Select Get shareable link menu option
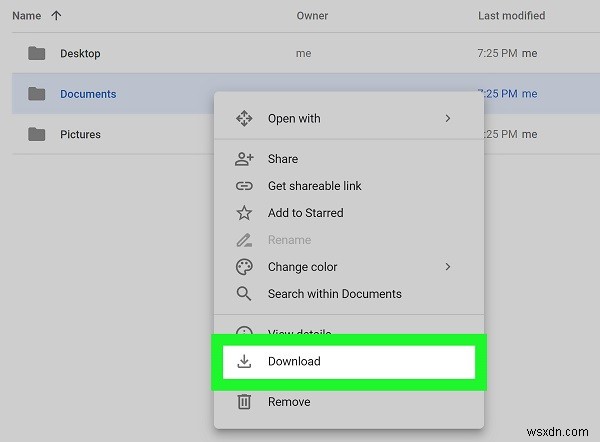Image resolution: width=600 pixels, height=442 pixels. [x=314, y=186]
